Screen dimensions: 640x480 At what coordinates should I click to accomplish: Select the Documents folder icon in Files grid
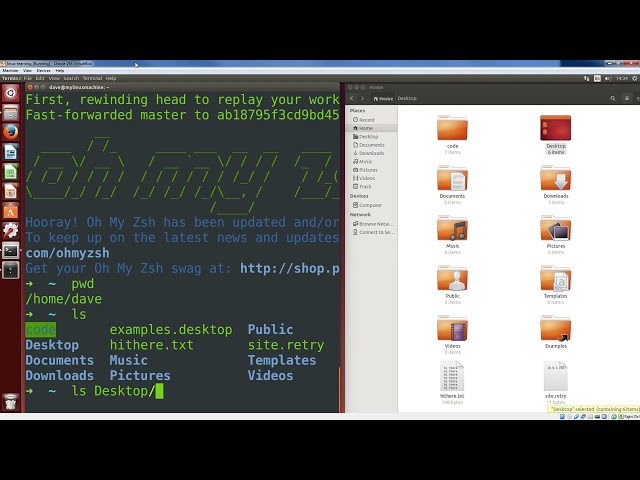(452, 178)
